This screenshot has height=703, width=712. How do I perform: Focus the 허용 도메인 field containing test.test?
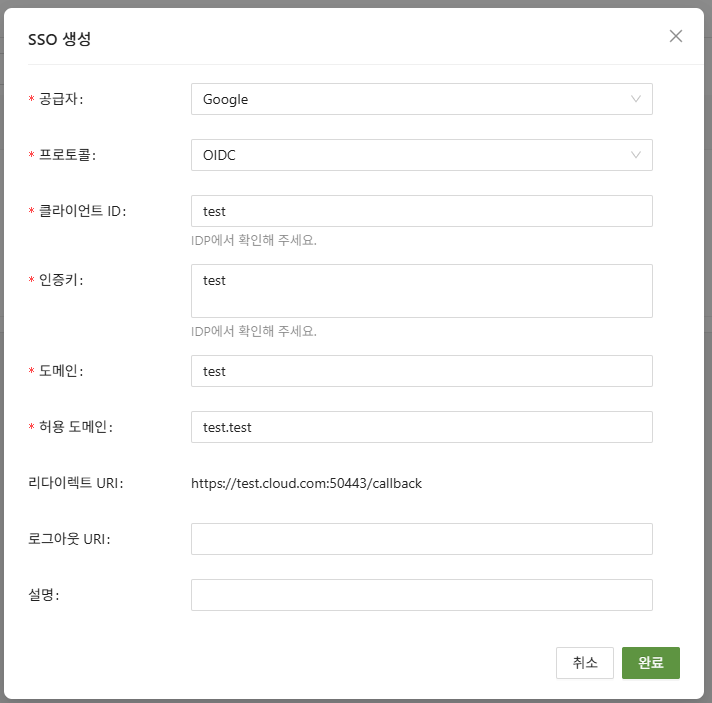421,427
